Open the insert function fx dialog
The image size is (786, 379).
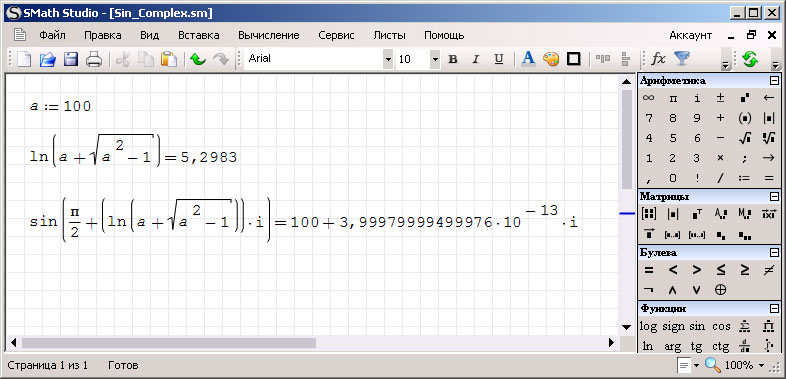[658, 59]
